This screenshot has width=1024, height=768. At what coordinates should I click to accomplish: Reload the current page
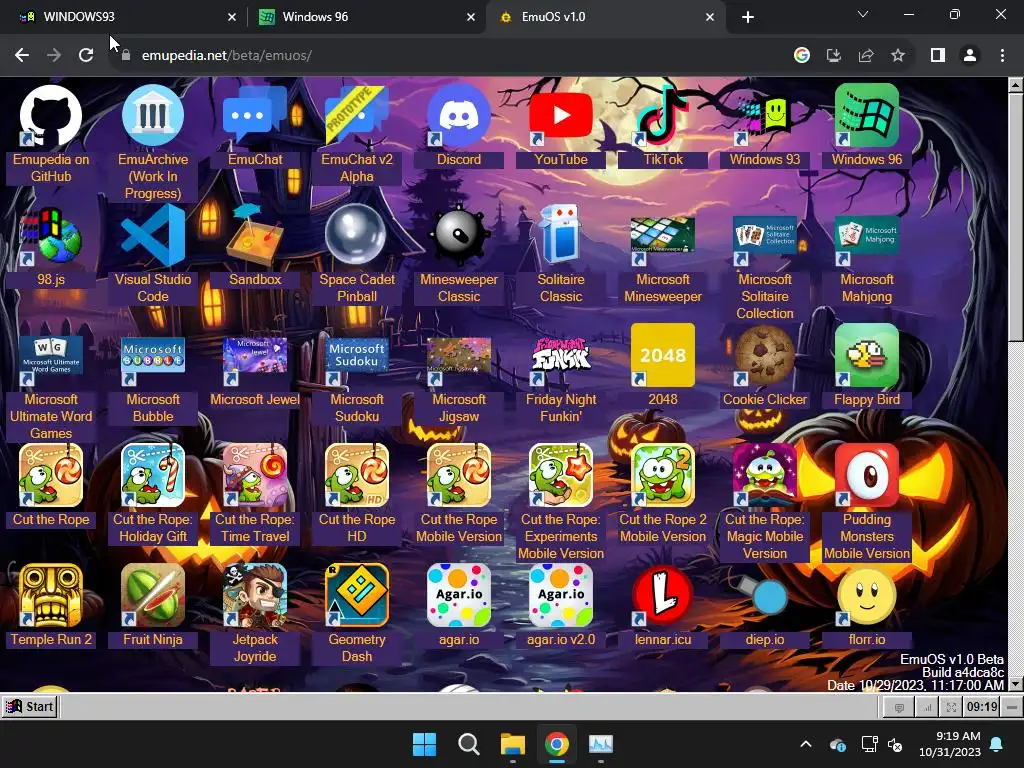[86, 56]
